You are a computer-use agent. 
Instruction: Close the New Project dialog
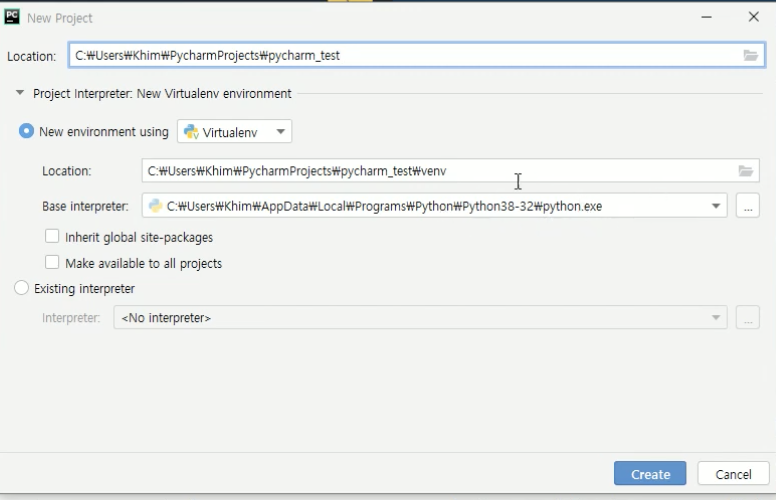[x=753, y=17]
